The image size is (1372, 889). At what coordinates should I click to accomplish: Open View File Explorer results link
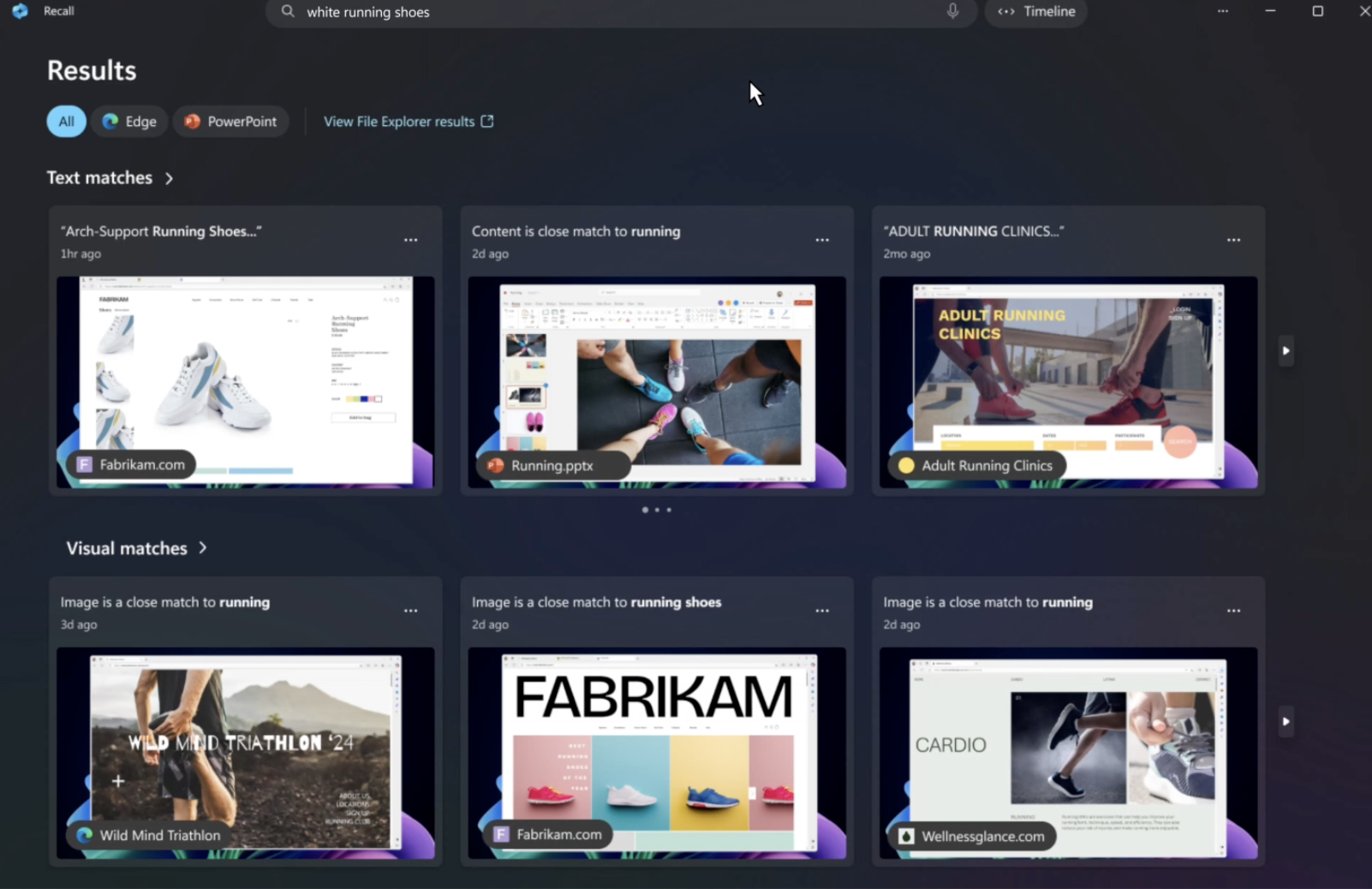pos(409,122)
